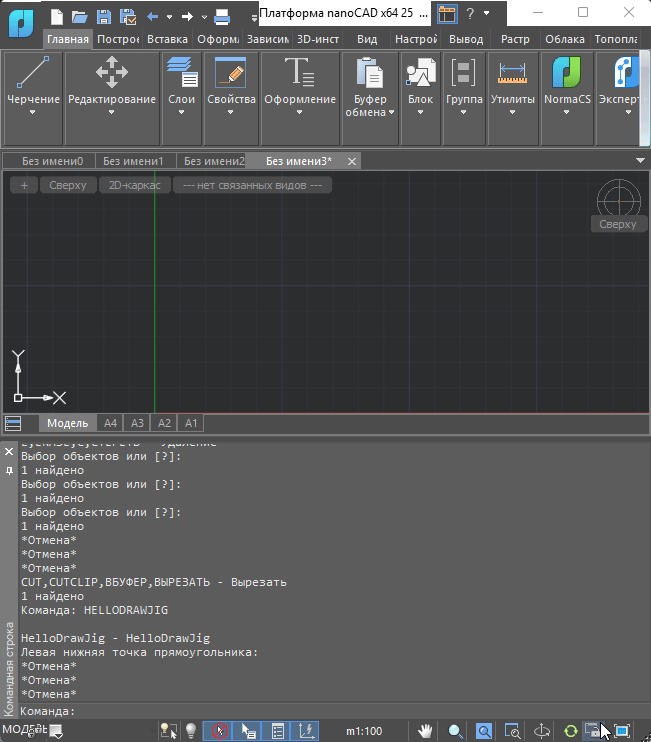Toggle the cursor selection mode button
The width and height of the screenshot is (651, 742).
(248, 731)
